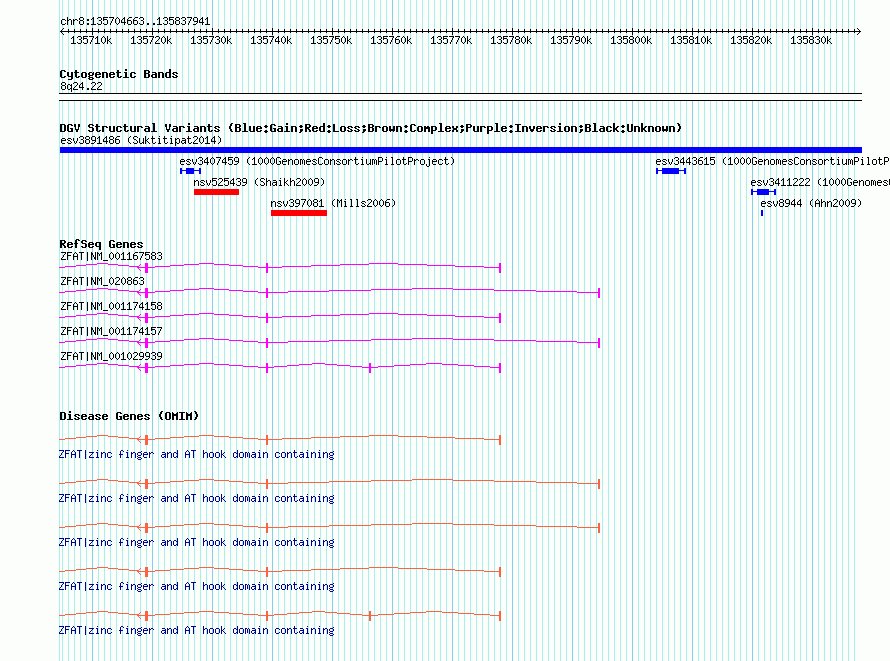The image size is (890, 661).
Task: Select ZFAT|NM_001174158 transcript label
Action: (x=111, y=306)
